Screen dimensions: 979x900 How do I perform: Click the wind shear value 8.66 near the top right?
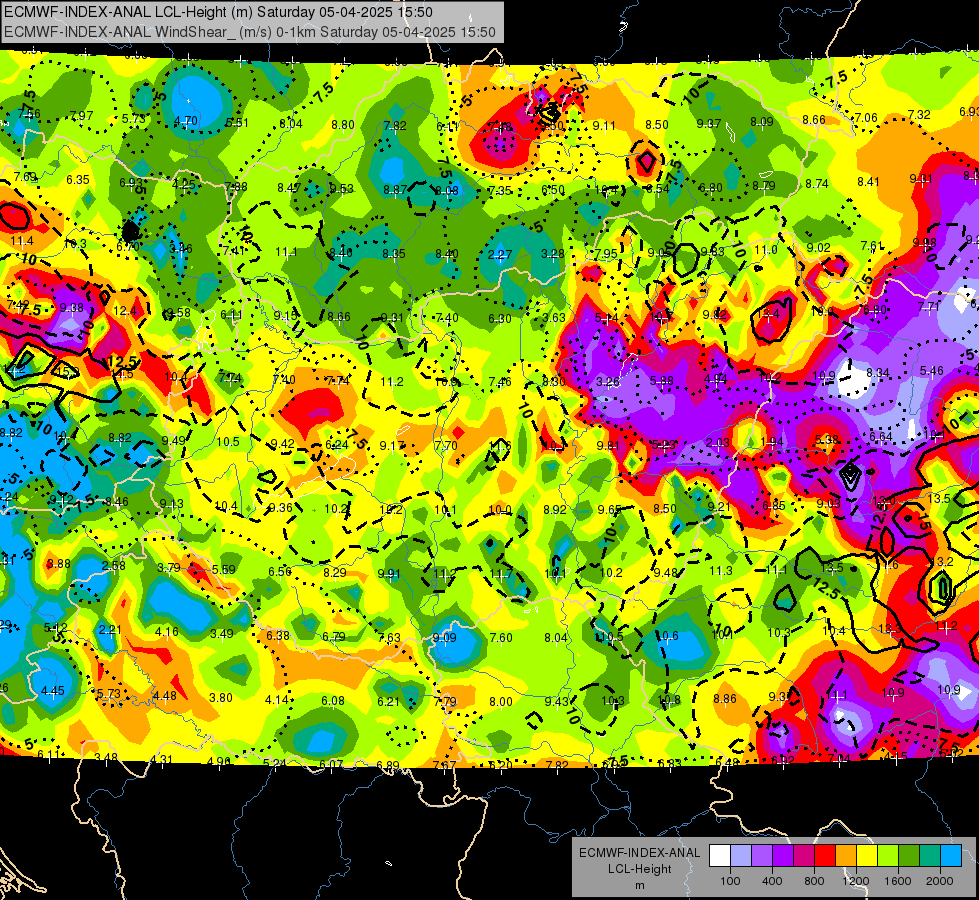[814, 119]
